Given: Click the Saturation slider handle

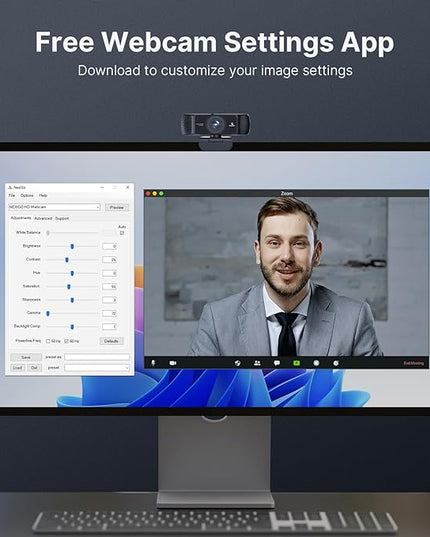Looking at the screenshot, I should pyautogui.click(x=69, y=286).
